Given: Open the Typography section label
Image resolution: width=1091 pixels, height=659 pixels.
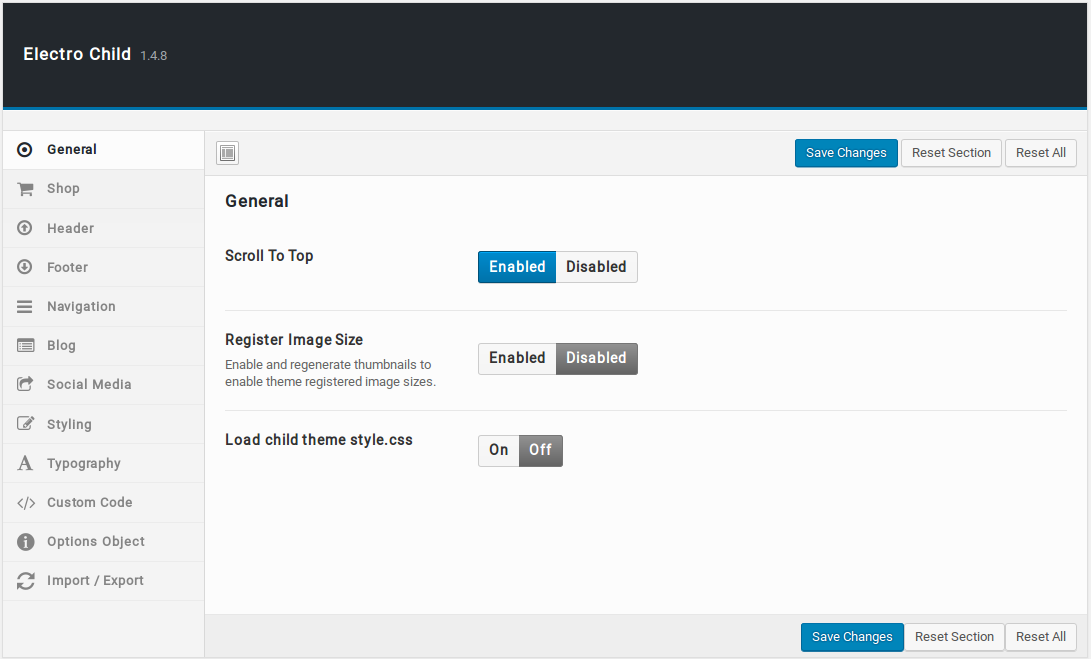Looking at the screenshot, I should click(83, 463).
